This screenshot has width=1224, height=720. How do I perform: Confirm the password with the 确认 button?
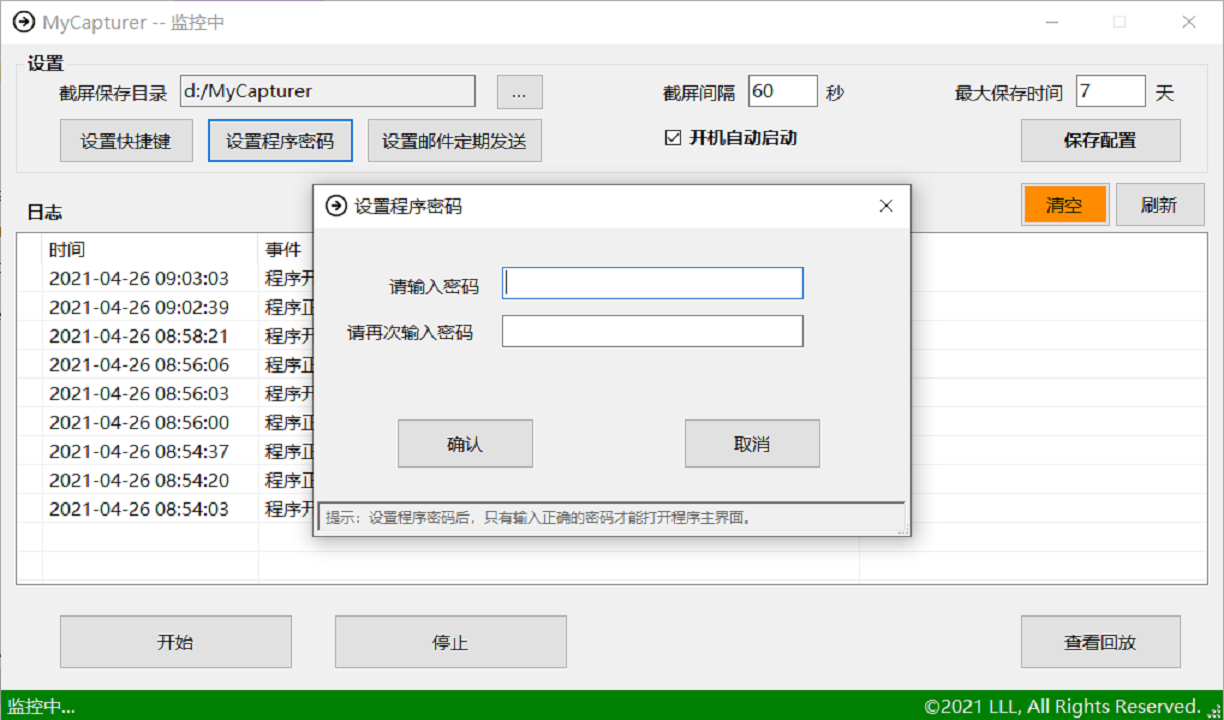click(x=464, y=443)
